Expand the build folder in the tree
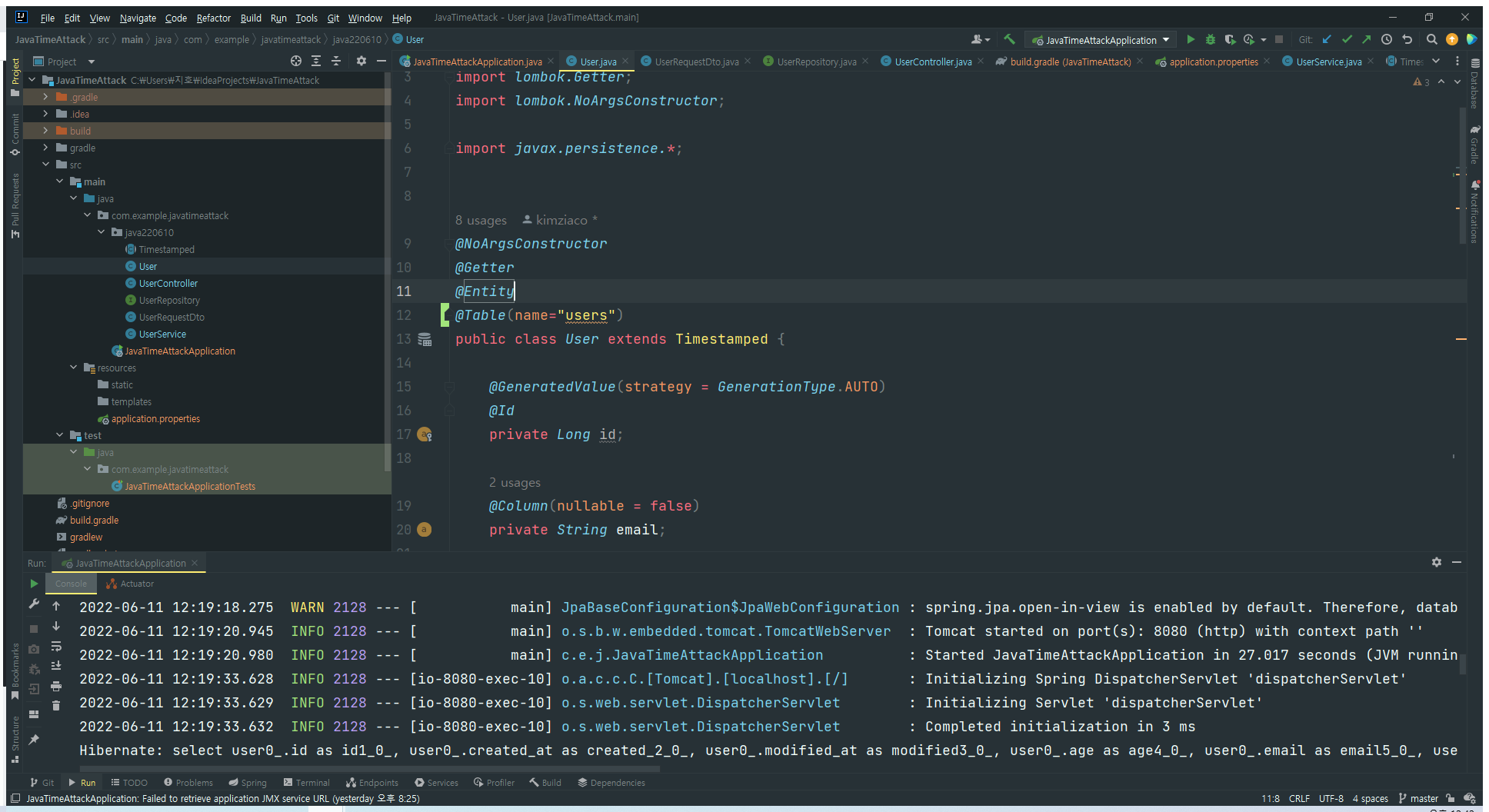This screenshot has width=1489, height=812. [x=45, y=131]
